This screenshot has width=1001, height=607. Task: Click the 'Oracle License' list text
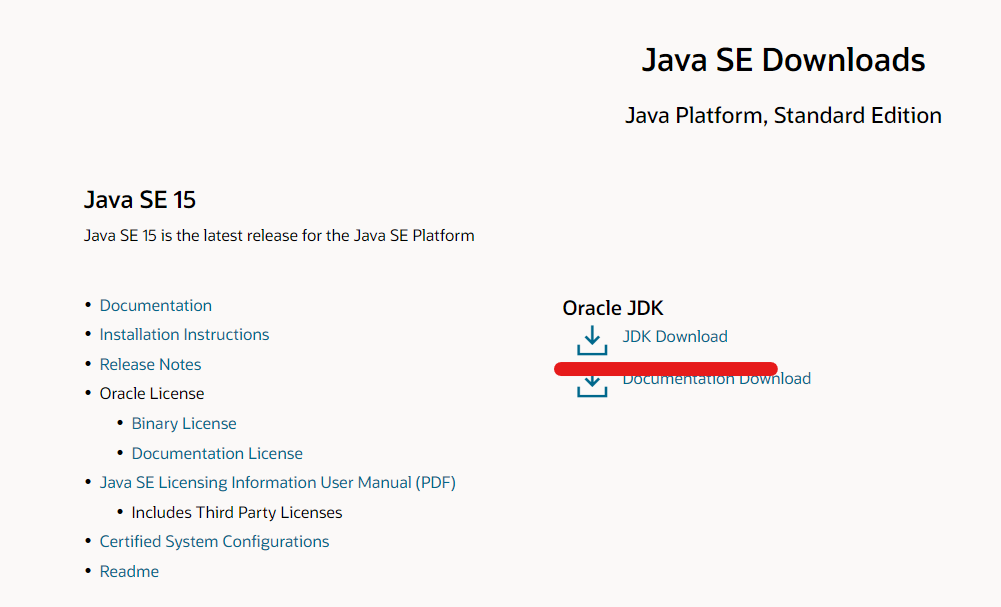pyautogui.click(x=151, y=394)
